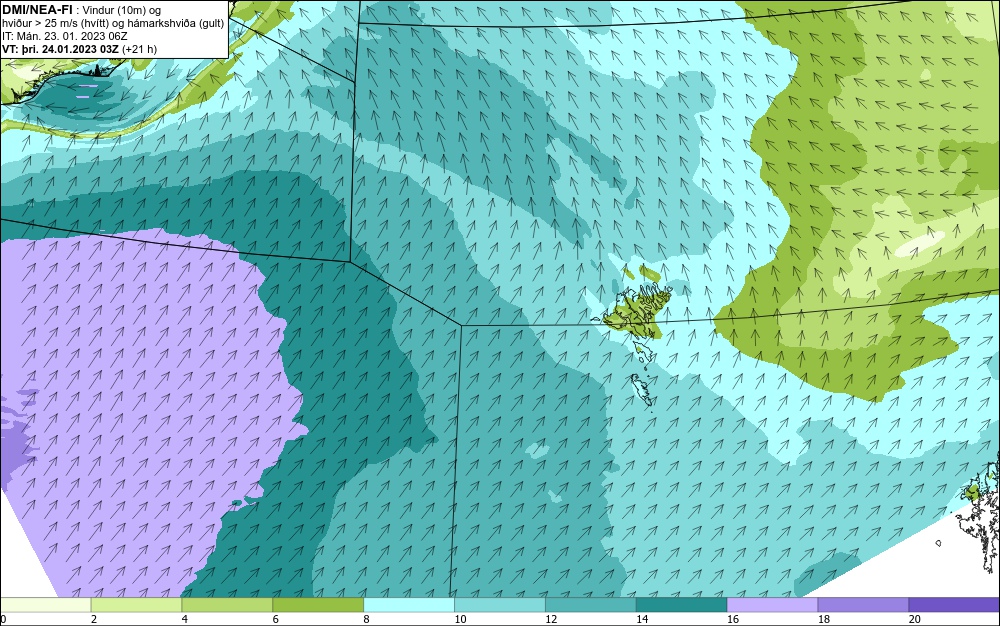Click legend scale label "2"
The height and width of the screenshot is (626, 1000).
pyautogui.click(x=94, y=619)
